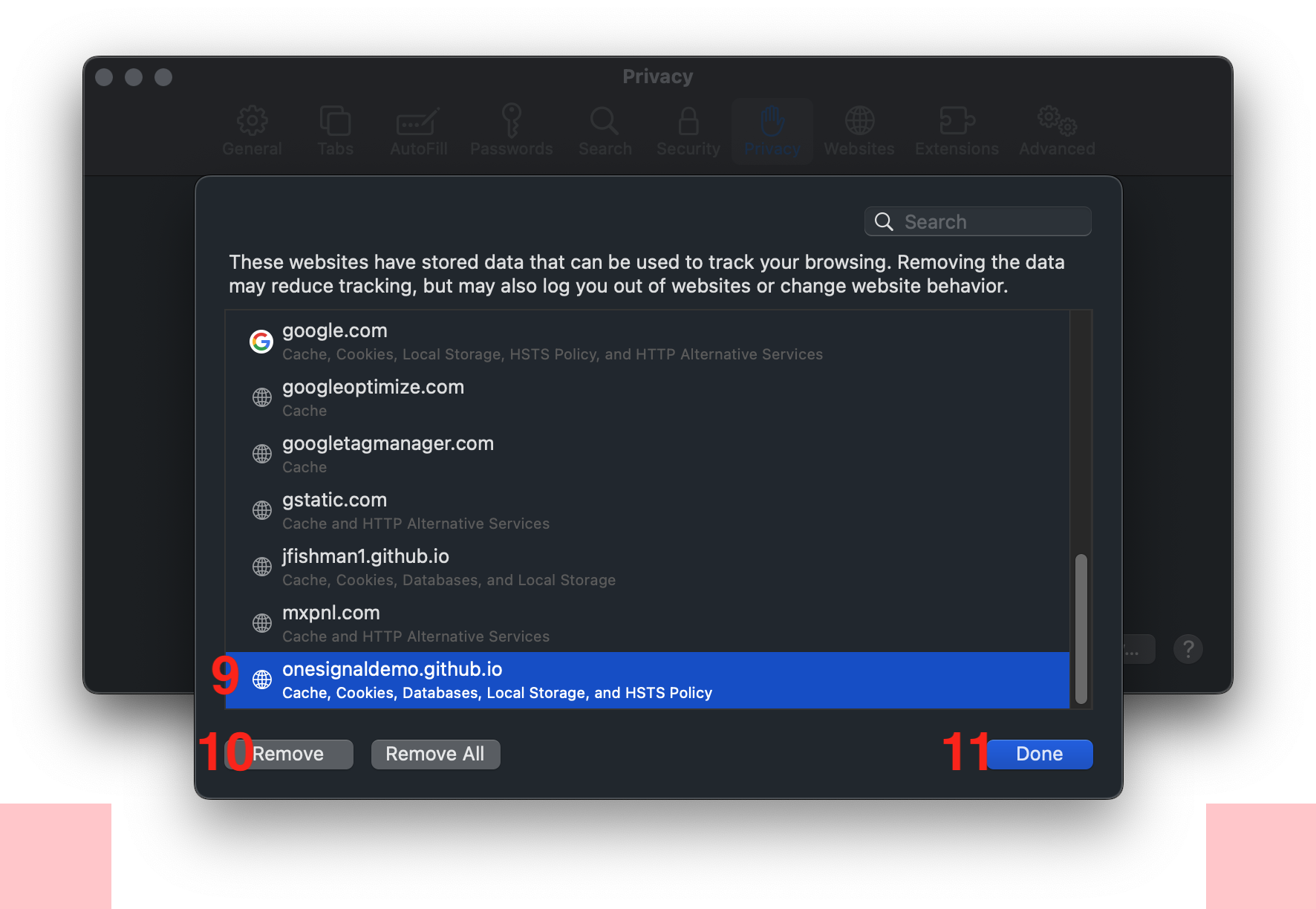The image size is (1316, 909).
Task: Open the Security preferences tab
Action: coord(688,131)
